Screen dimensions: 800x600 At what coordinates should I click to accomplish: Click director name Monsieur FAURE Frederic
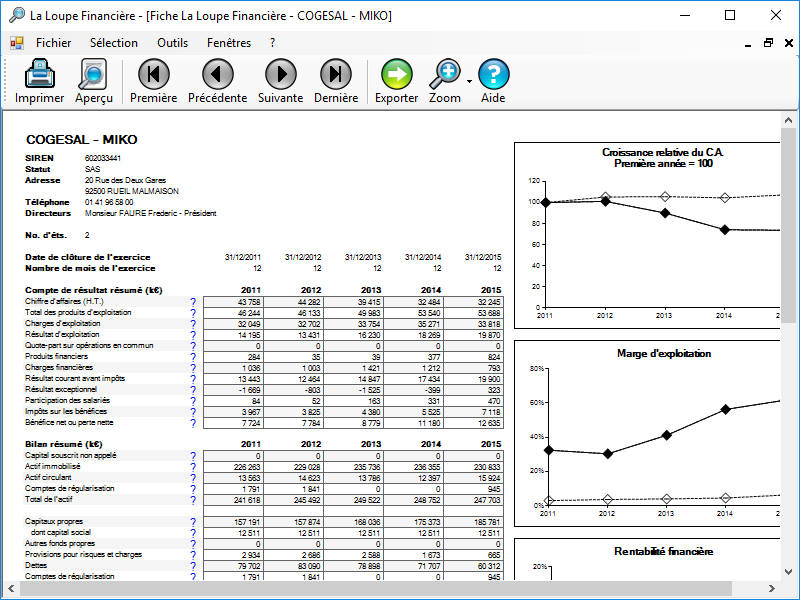coord(132,213)
